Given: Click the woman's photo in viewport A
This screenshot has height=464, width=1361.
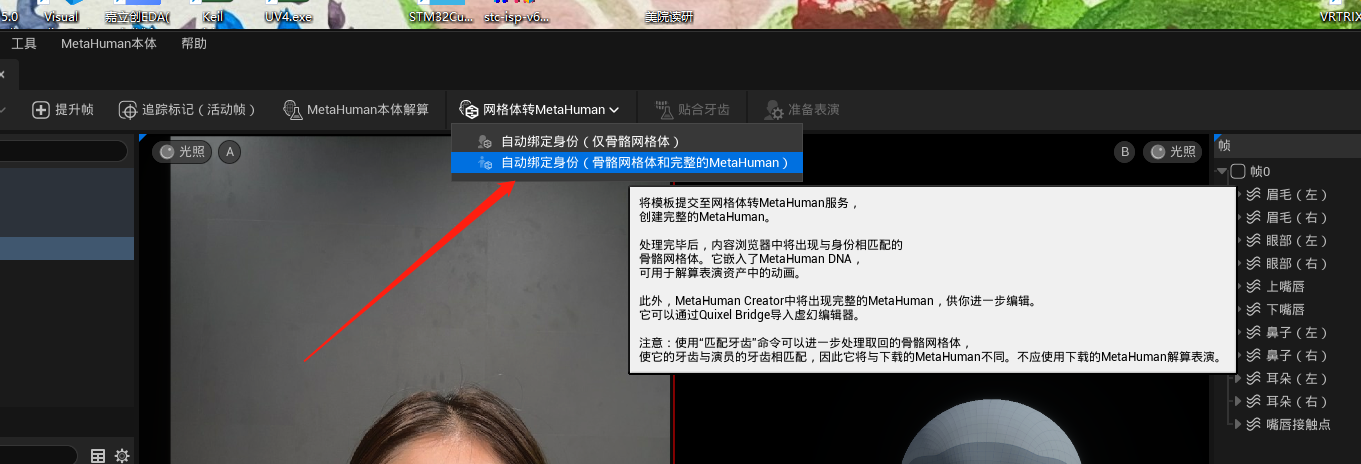Looking at the screenshot, I should [x=420, y=300].
